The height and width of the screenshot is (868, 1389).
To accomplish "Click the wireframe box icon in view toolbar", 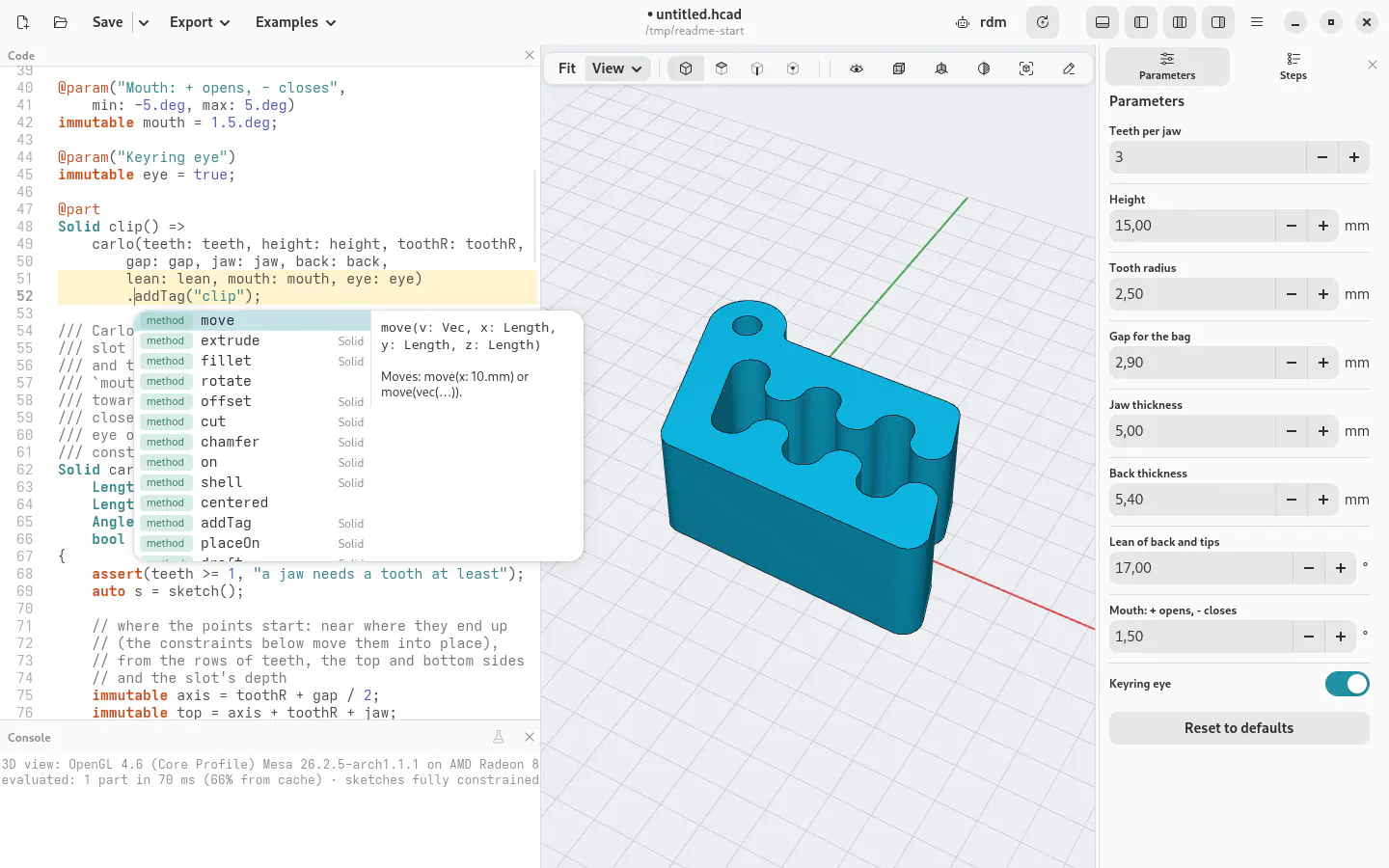I will [899, 68].
